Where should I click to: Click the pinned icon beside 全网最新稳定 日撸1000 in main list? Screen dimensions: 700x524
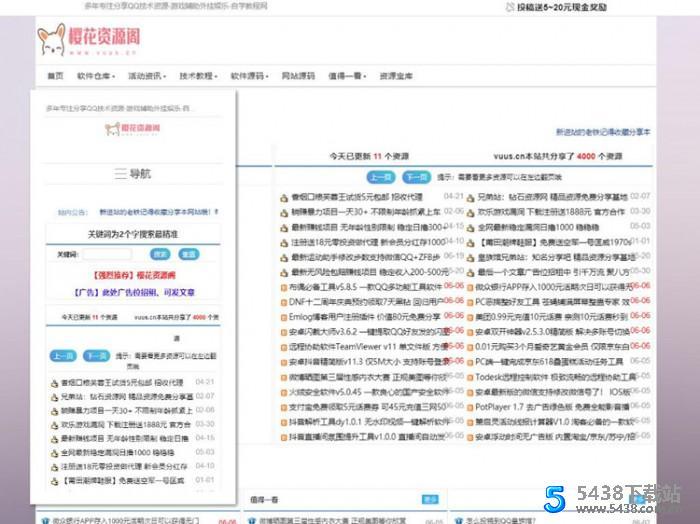[x=471, y=228]
